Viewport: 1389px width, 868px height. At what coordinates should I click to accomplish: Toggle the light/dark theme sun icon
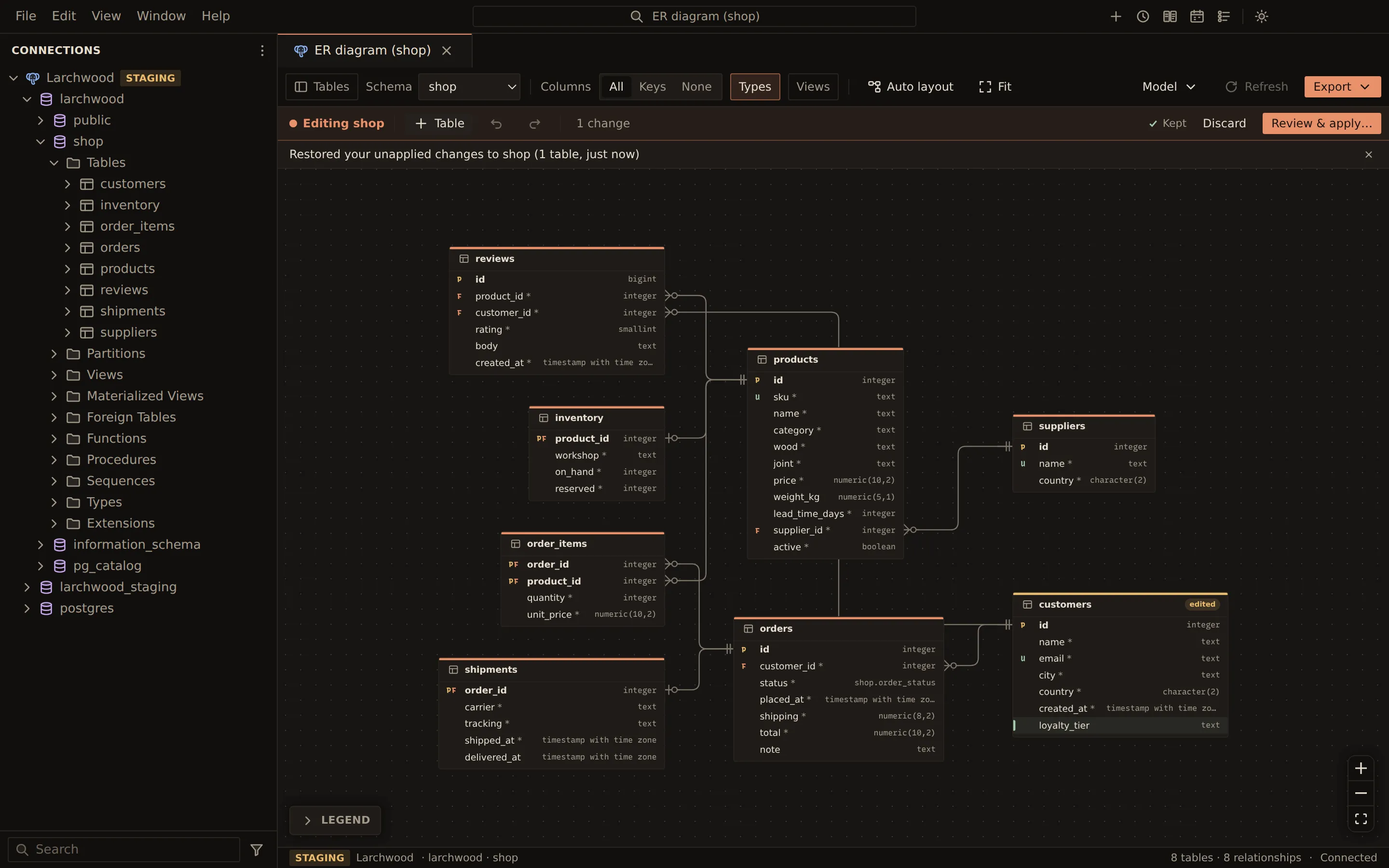tap(1262, 16)
